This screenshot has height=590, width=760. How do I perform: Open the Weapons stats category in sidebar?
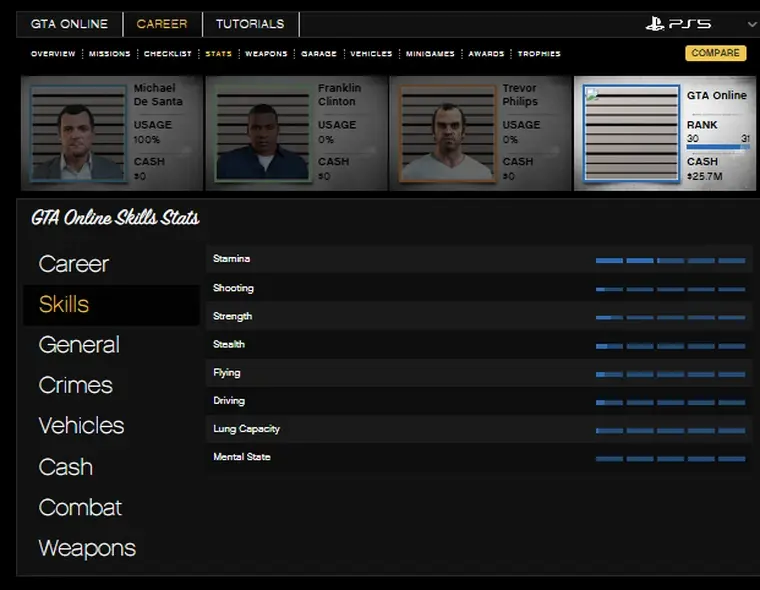87,548
